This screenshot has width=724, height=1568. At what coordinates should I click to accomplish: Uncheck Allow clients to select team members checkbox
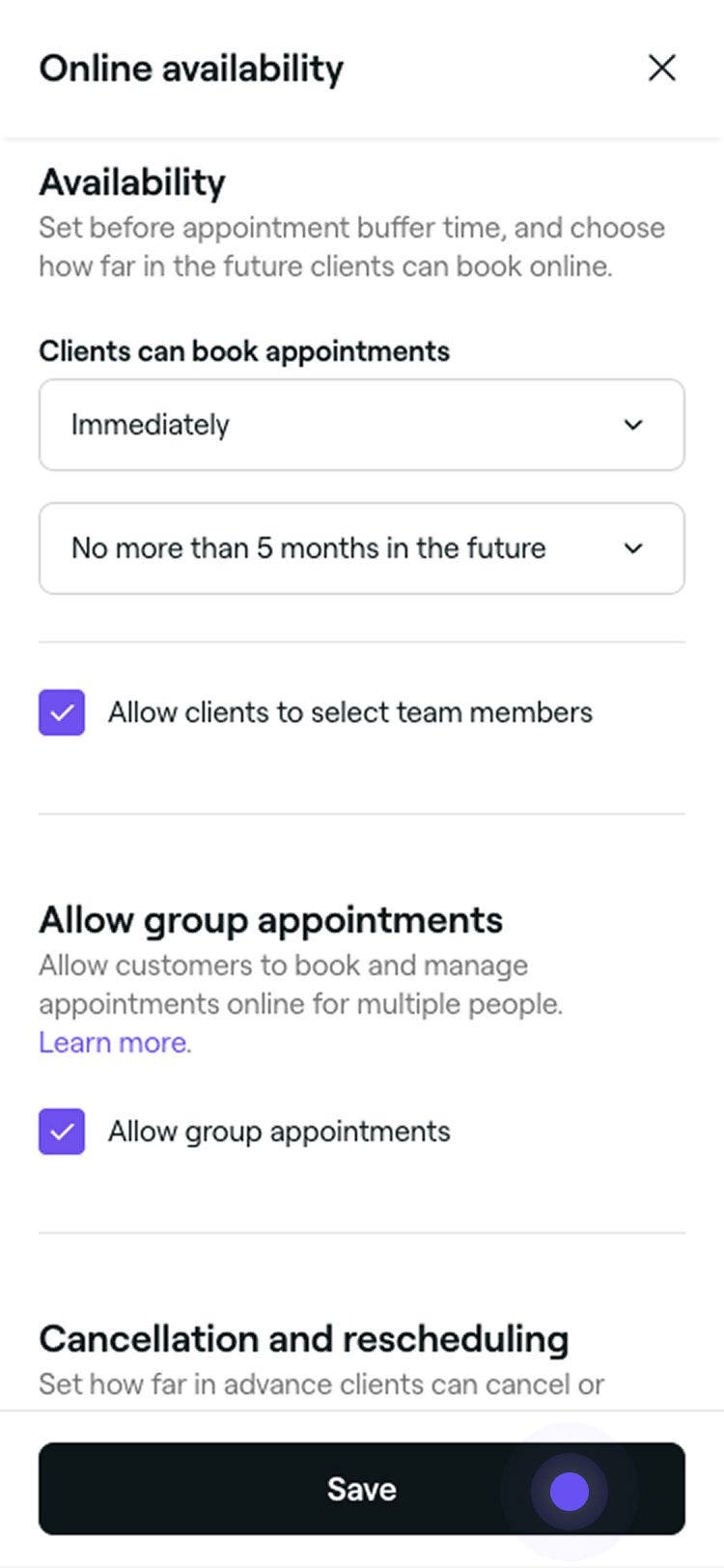point(62,713)
